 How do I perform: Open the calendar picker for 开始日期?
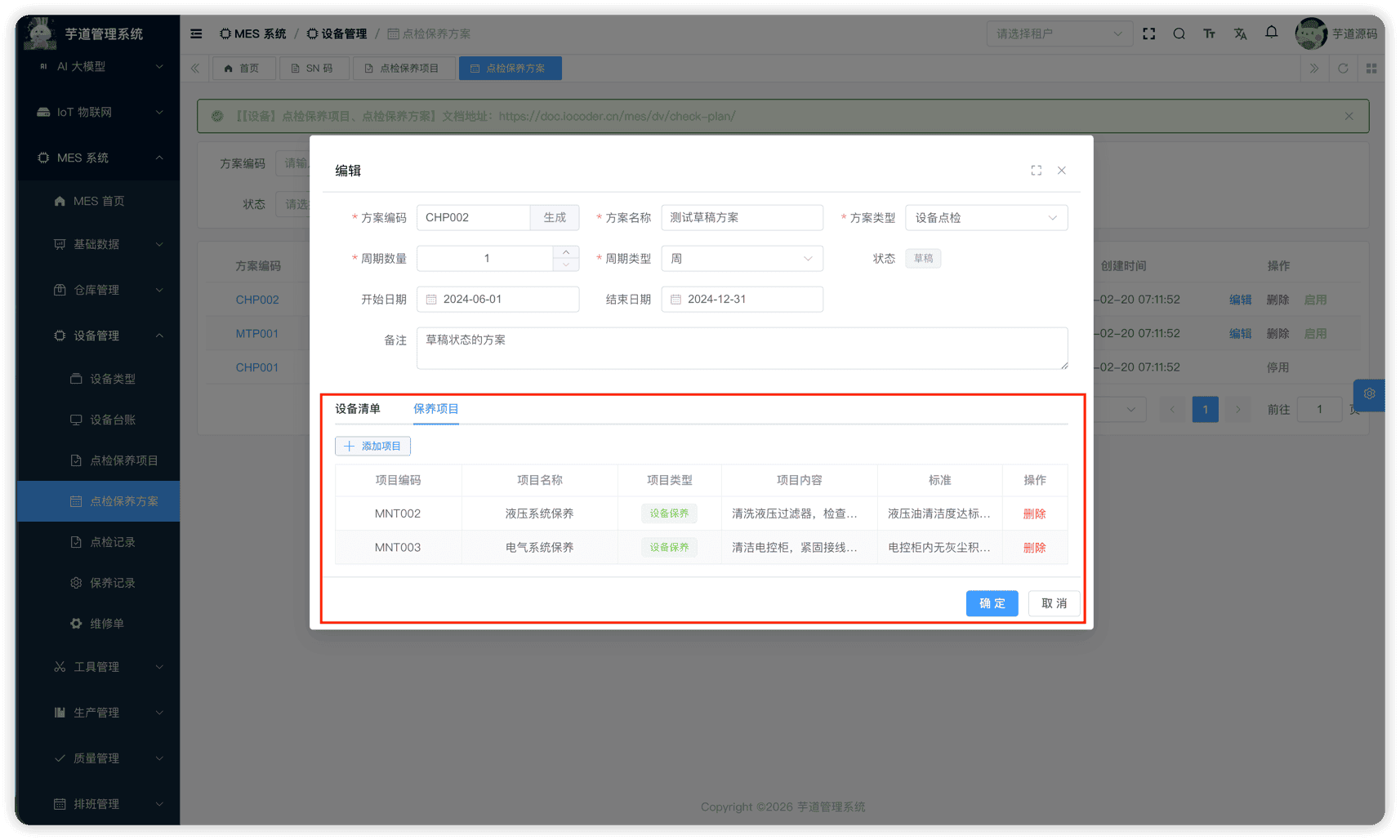[431, 299]
